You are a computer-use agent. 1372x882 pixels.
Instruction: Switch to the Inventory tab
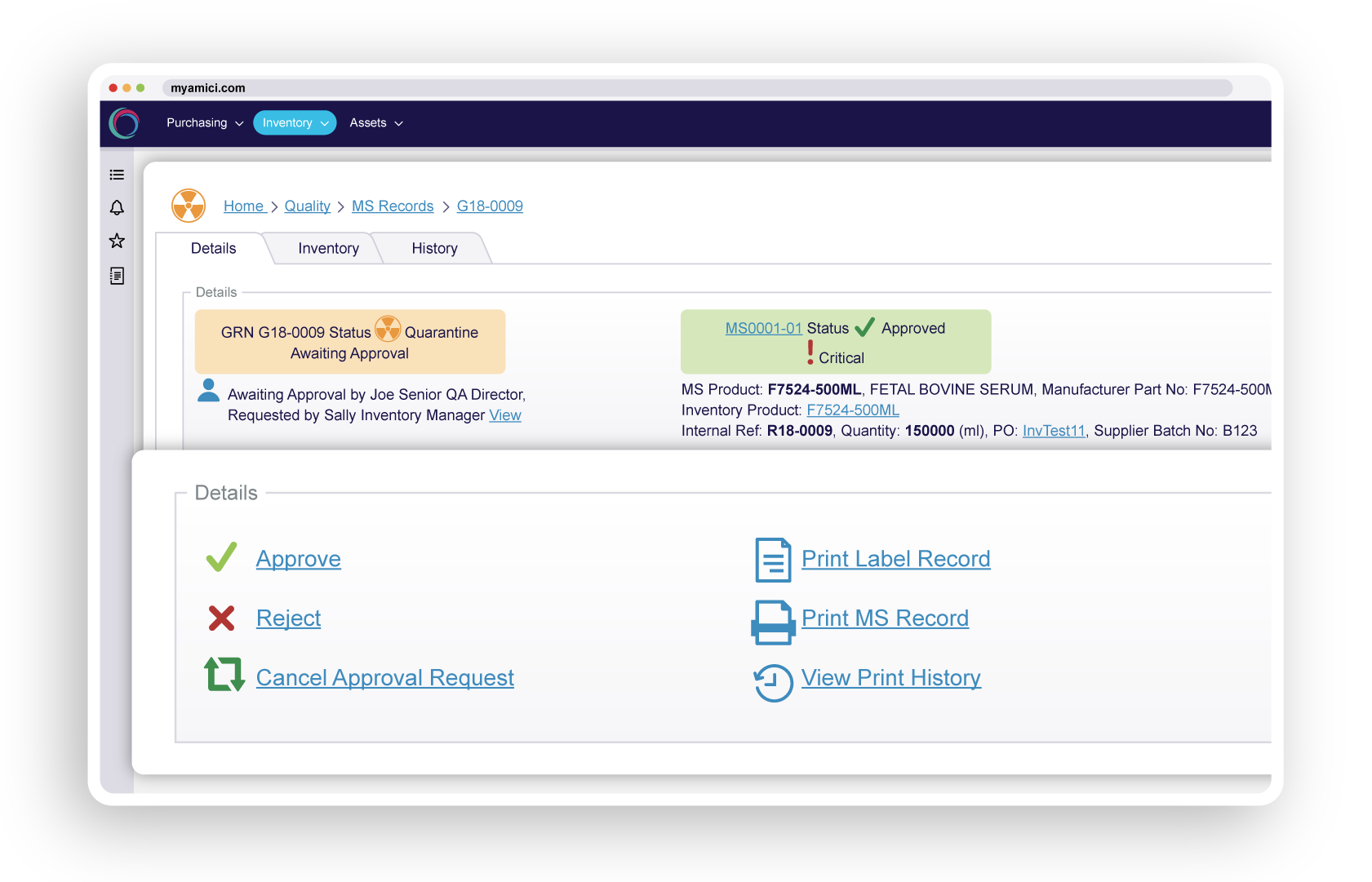[x=328, y=249]
